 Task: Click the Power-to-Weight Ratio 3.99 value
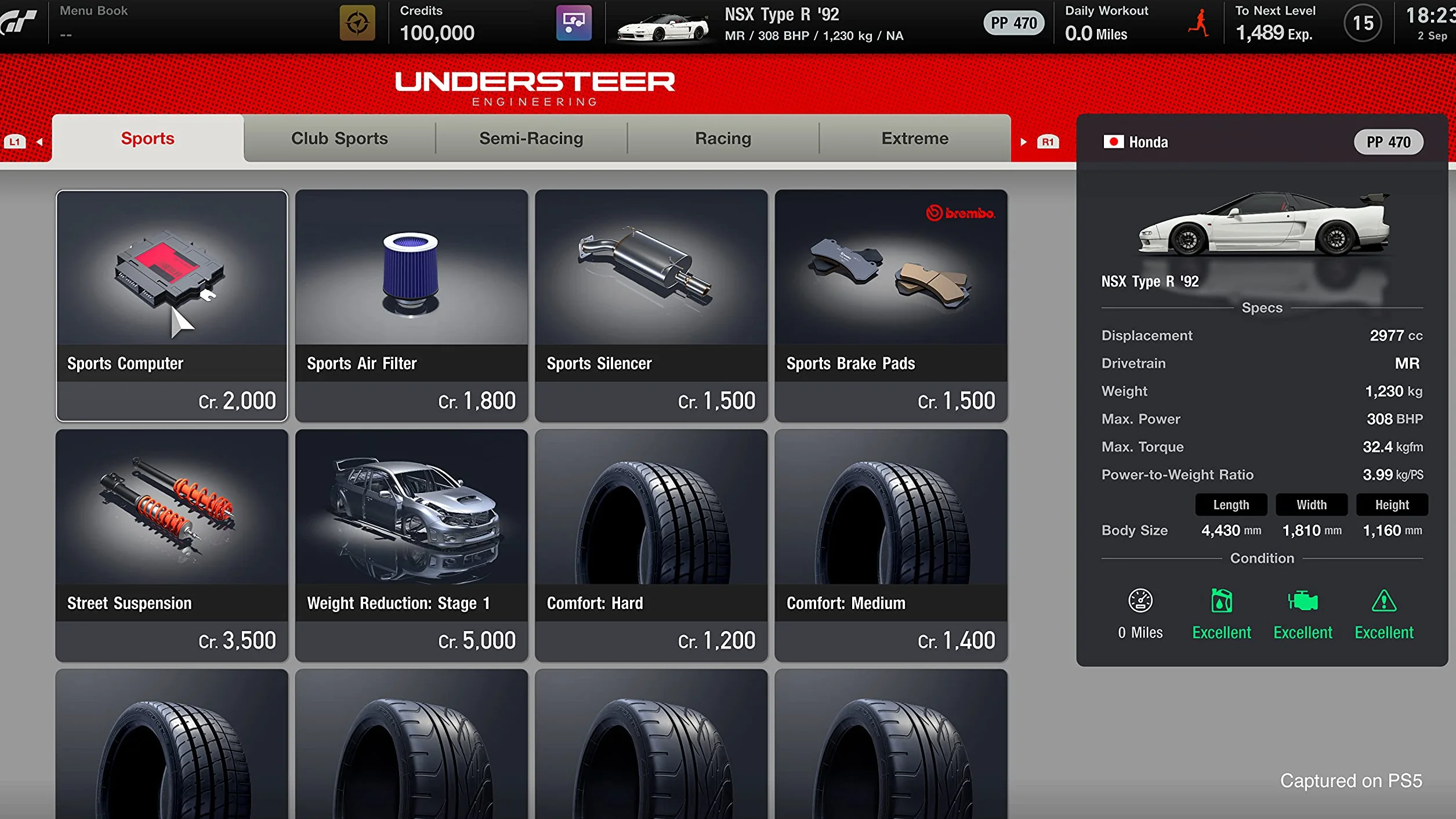(1393, 474)
